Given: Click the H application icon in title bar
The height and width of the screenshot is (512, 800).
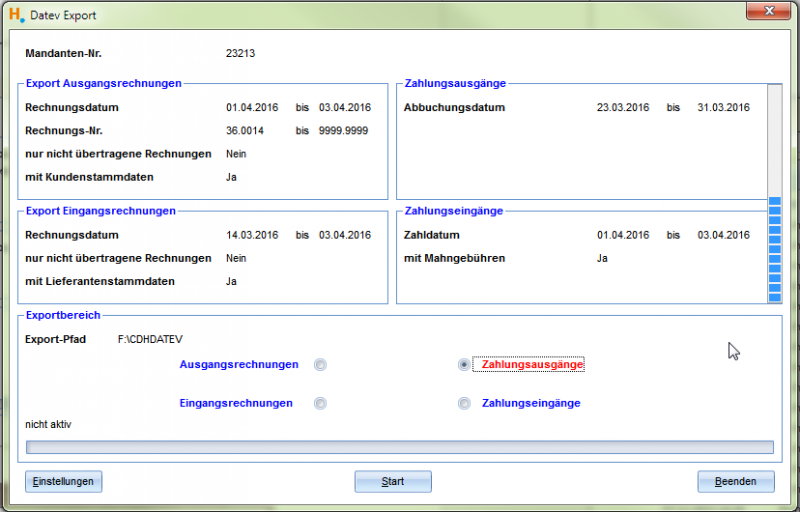Looking at the screenshot, I should pyautogui.click(x=15, y=16).
